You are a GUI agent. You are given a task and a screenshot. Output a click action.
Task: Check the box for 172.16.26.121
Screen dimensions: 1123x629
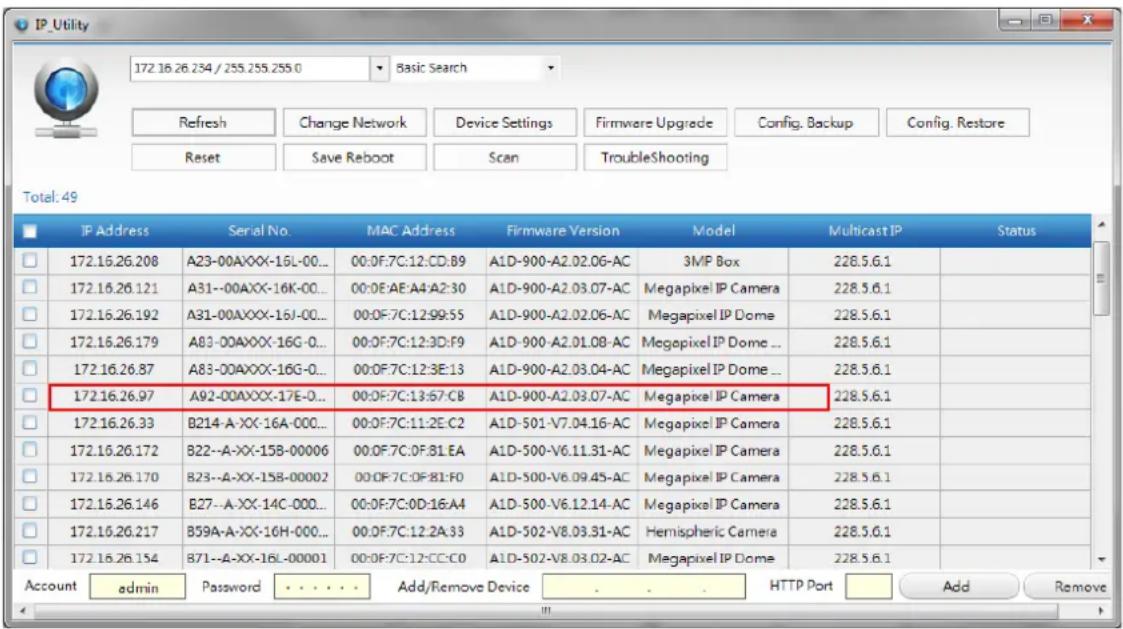(30, 288)
